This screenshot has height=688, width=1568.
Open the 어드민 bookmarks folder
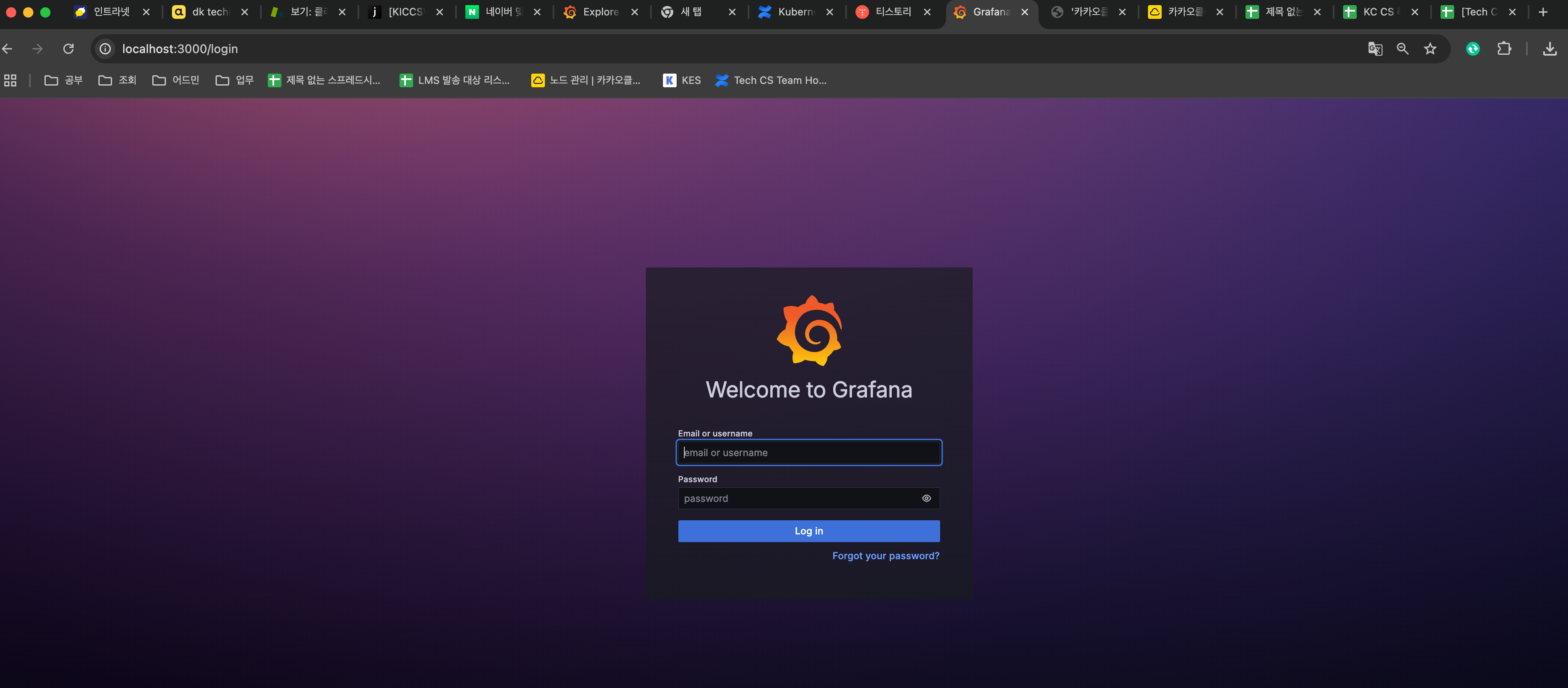click(x=176, y=80)
